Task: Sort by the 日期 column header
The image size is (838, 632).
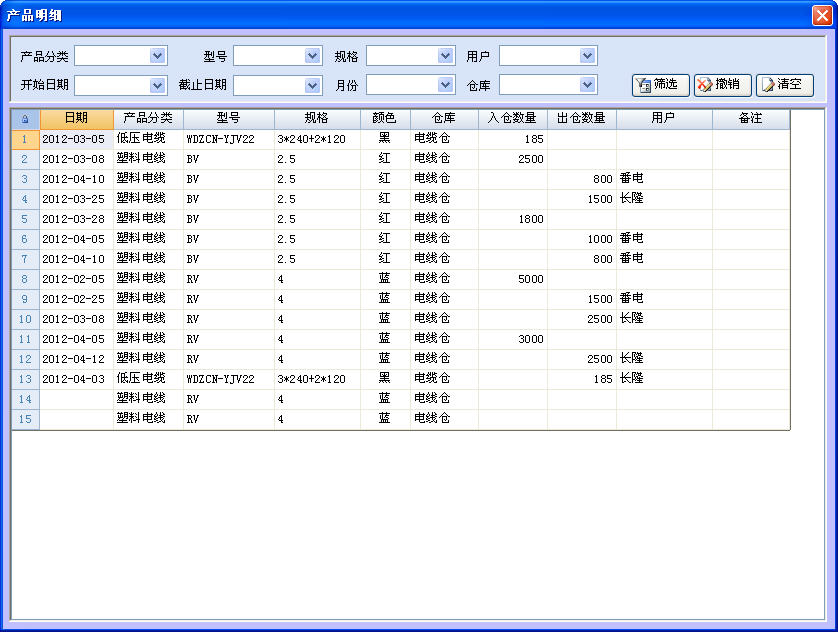Action: (76, 119)
